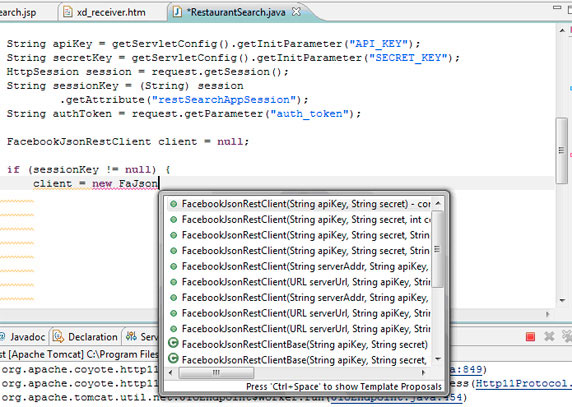Screen dimensions: 572x407
Task: Terminate the running server with red stop
Action: 530,337
